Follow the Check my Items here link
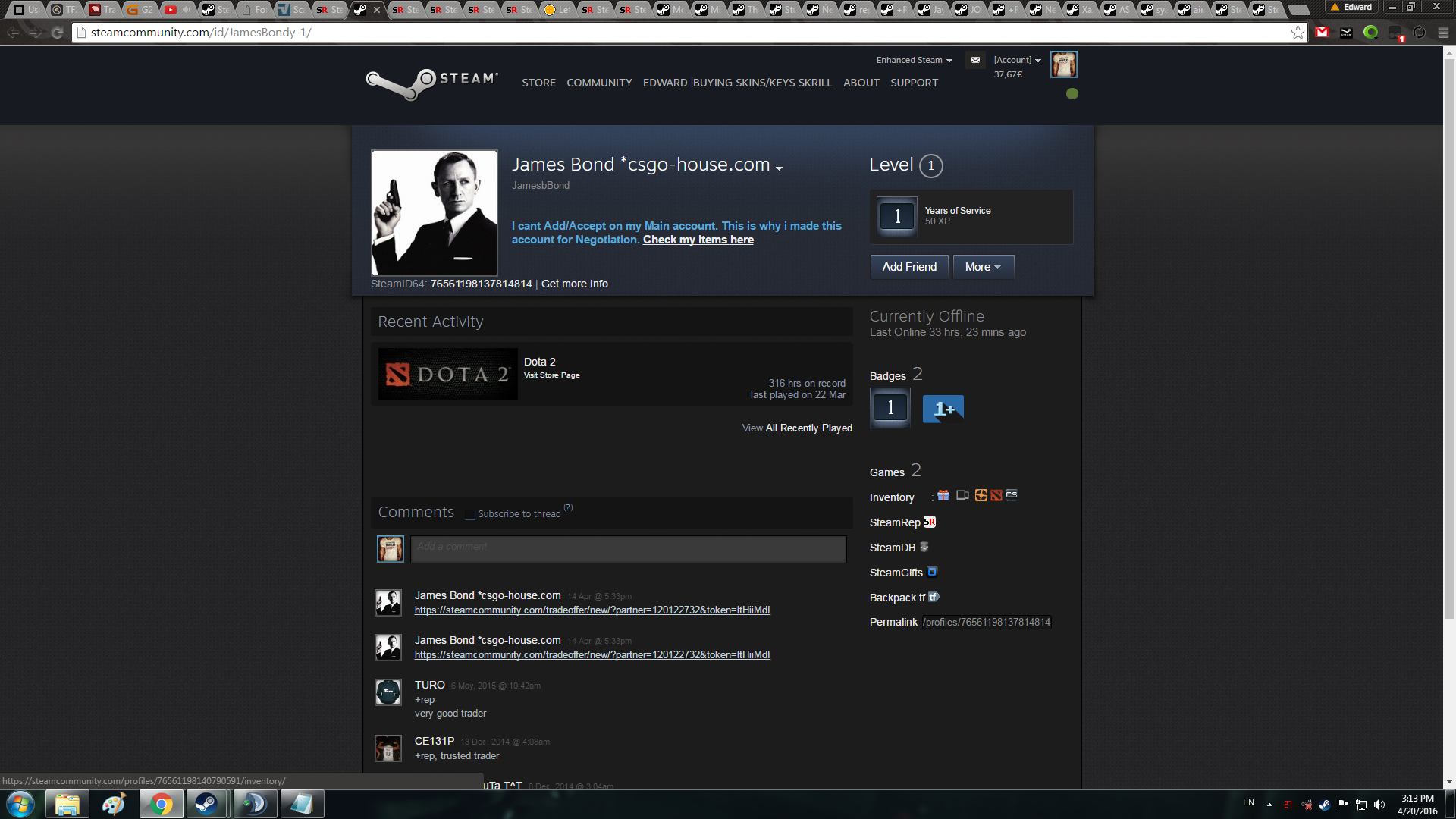The width and height of the screenshot is (1456, 819). 698,240
